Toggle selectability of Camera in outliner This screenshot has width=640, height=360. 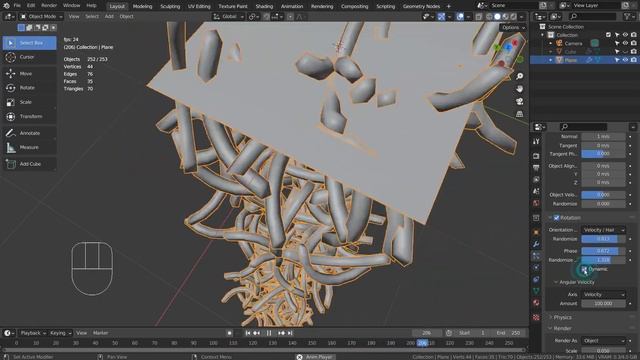617,43
